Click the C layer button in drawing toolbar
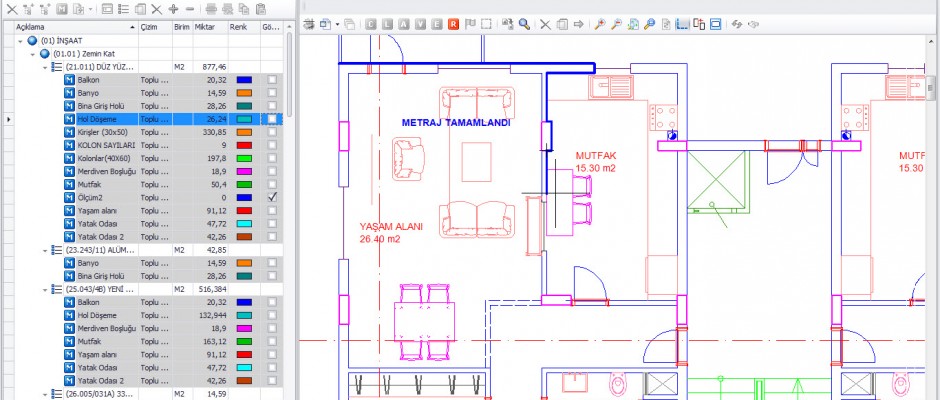This screenshot has height=400, width=940. coord(371,23)
